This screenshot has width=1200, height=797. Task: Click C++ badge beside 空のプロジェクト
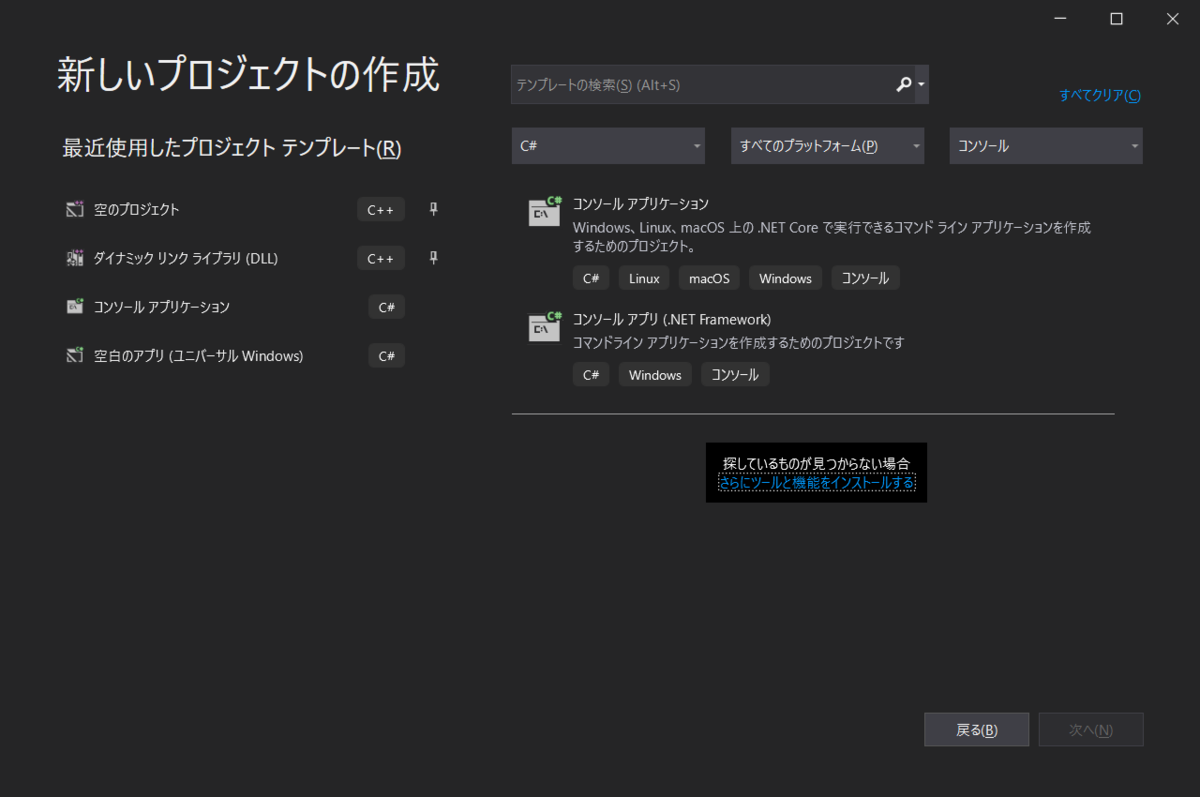[381, 209]
